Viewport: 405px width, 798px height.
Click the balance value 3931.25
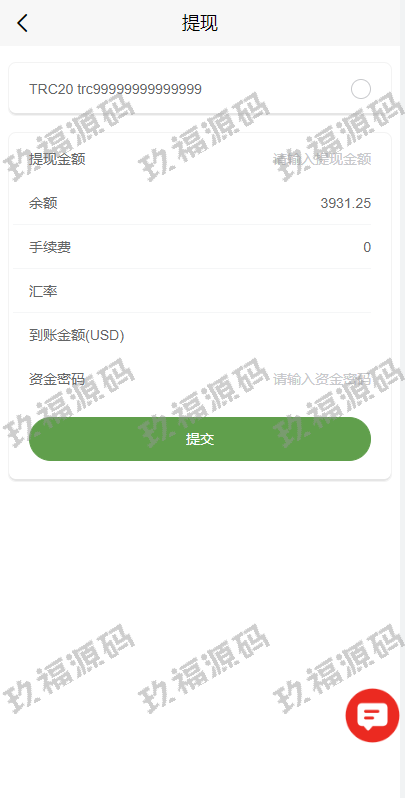click(345, 204)
